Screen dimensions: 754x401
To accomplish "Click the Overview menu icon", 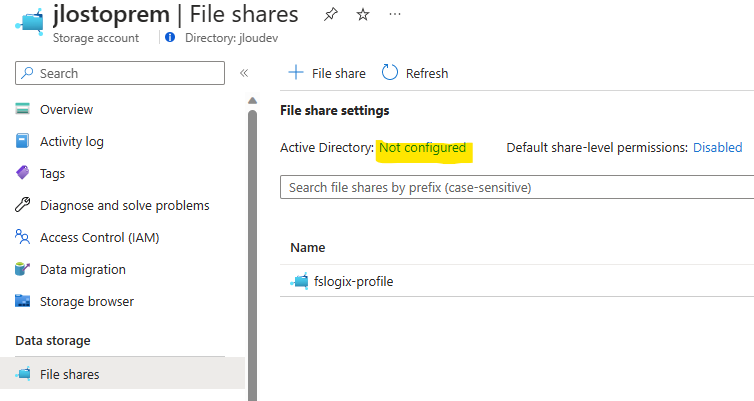I will [x=23, y=109].
